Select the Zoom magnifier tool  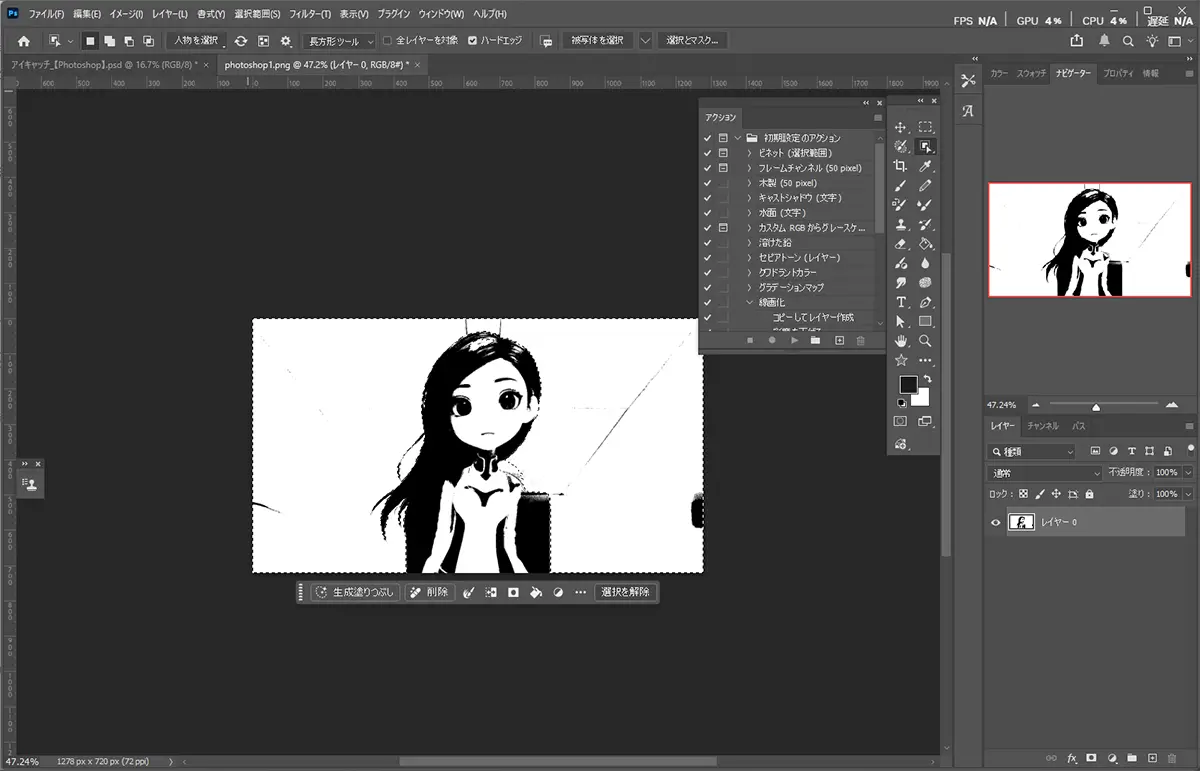926,341
